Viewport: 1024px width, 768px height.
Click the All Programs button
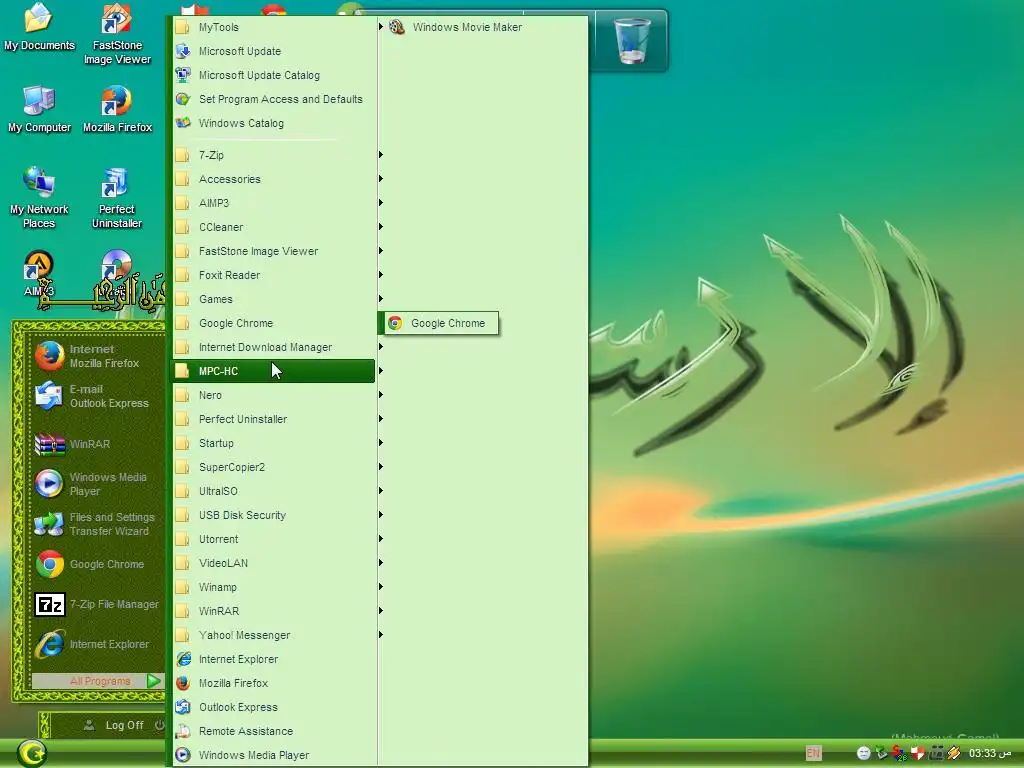[x=97, y=681]
